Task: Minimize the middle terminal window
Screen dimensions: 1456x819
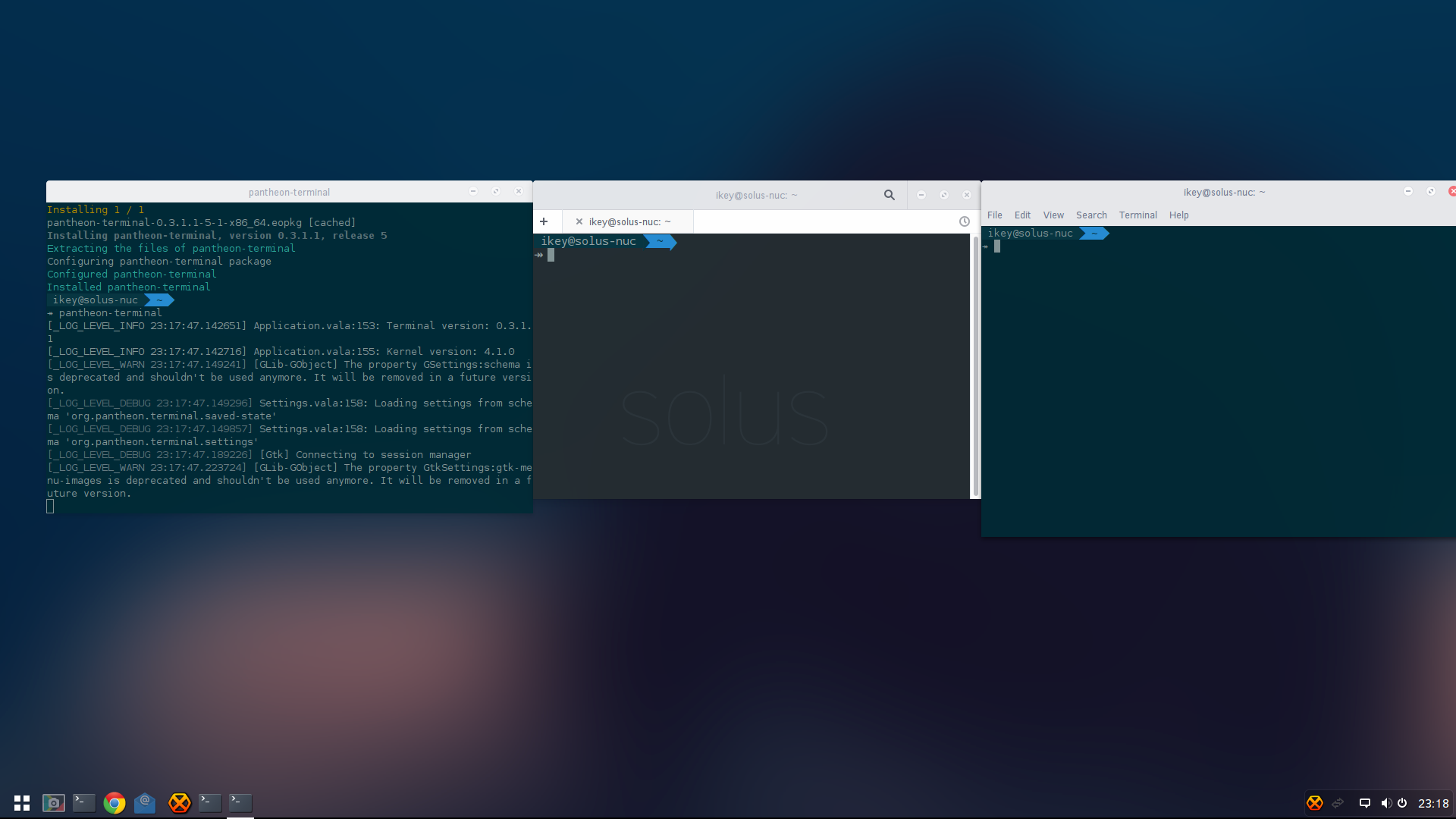Action: (921, 195)
